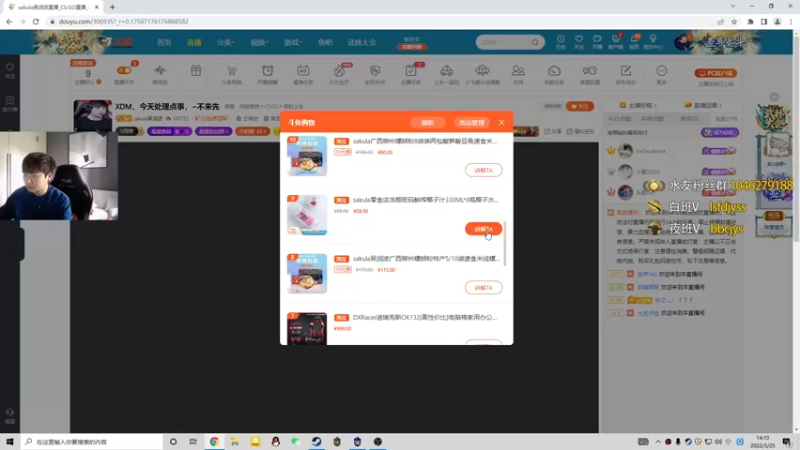Expand the 主播投稿 chevron link
Viewport: 800px width, 450px height.
point(638,105)
